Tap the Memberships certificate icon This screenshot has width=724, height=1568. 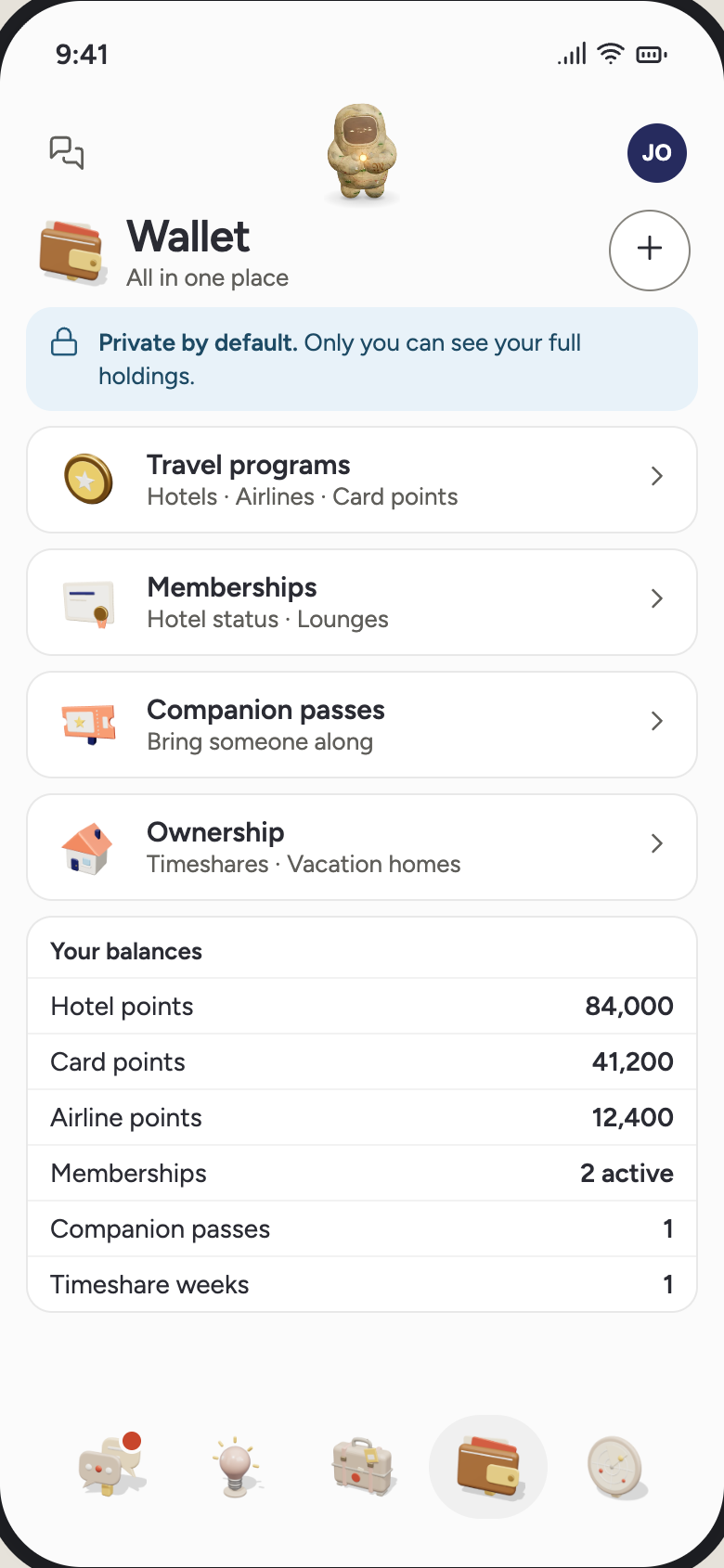coord(89,602)
